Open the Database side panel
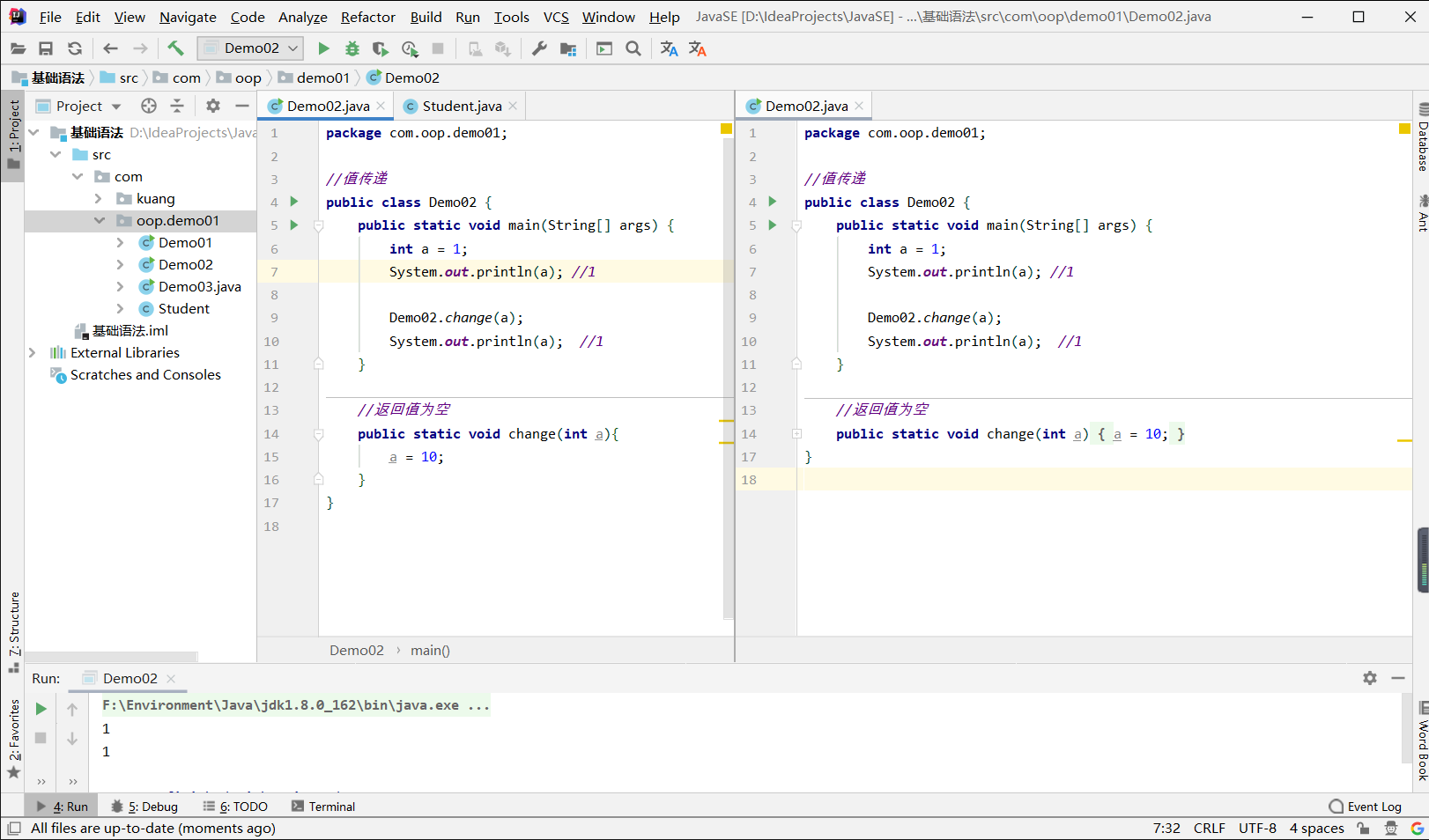The height and width of the screenshot is (840, 1429). [x=1421, y=136]
